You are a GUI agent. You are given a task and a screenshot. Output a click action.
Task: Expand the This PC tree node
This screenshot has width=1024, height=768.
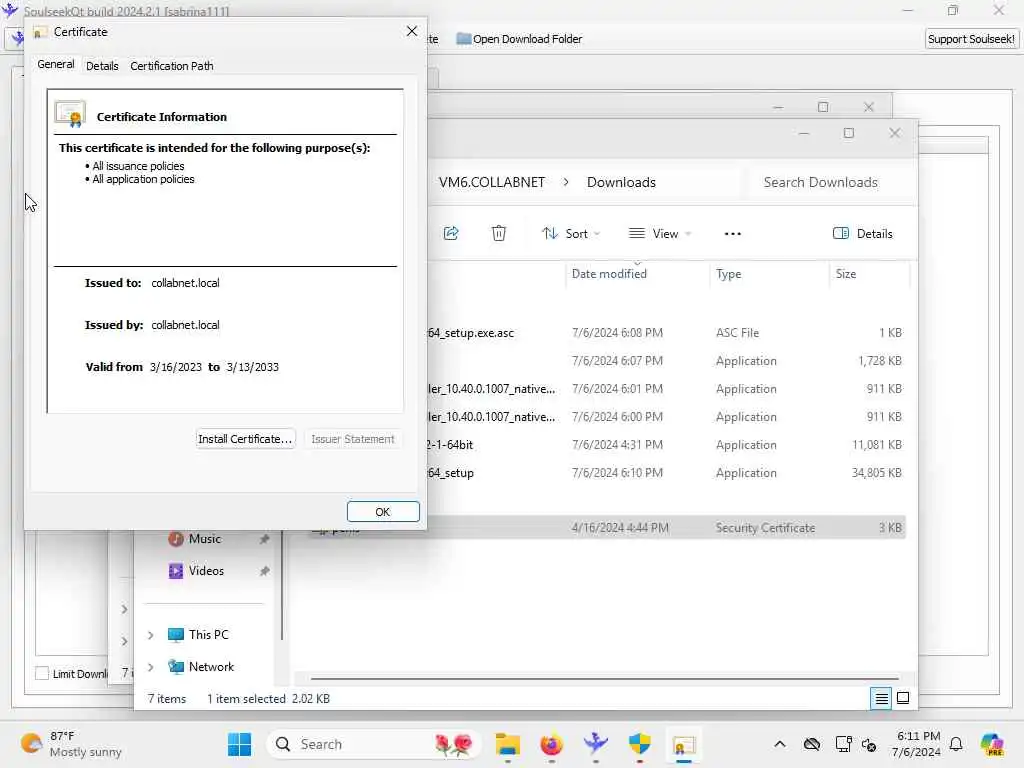point(151,635)
